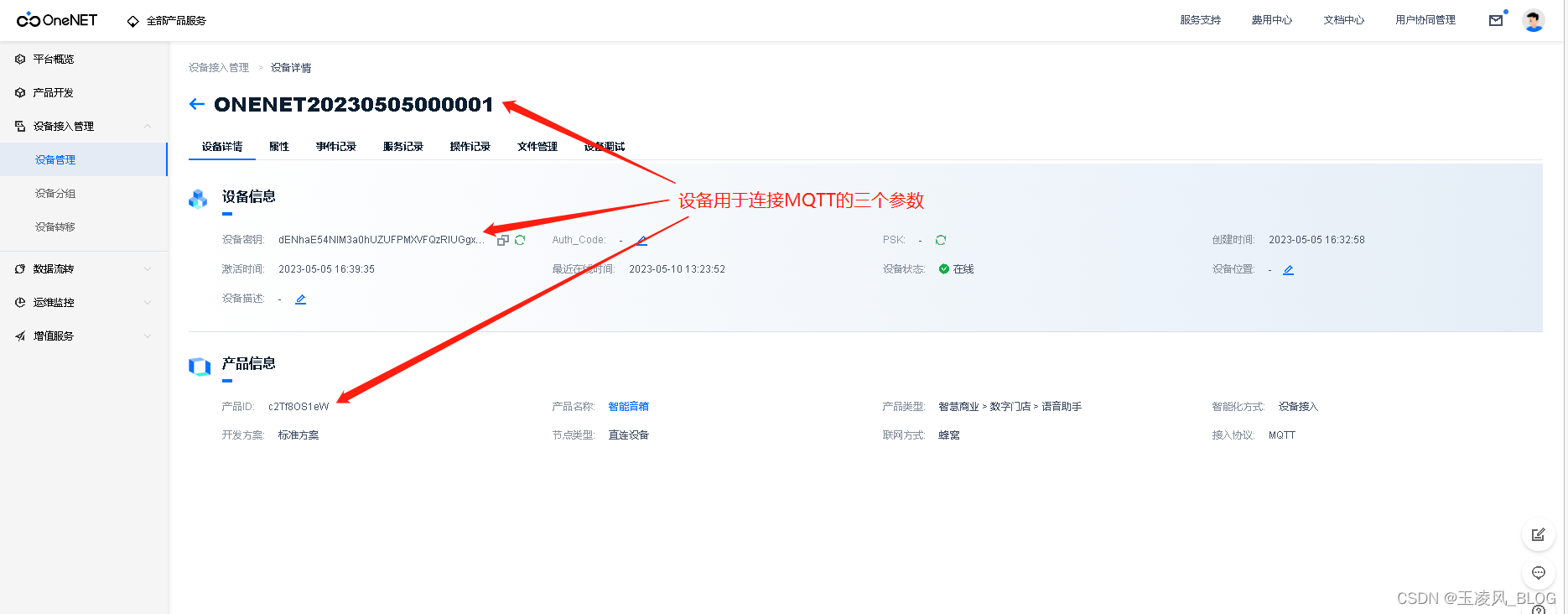Click the 接入协议 value MQTT
This screenshot has width=1568, height=614.
pyautogui.click(x=1282, y=435)
